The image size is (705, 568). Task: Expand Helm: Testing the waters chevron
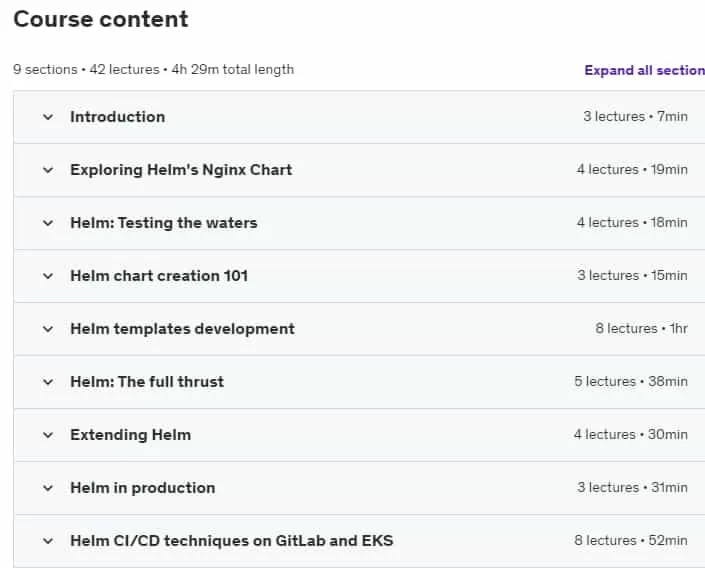pyautogui.click(x=48, y=224)
